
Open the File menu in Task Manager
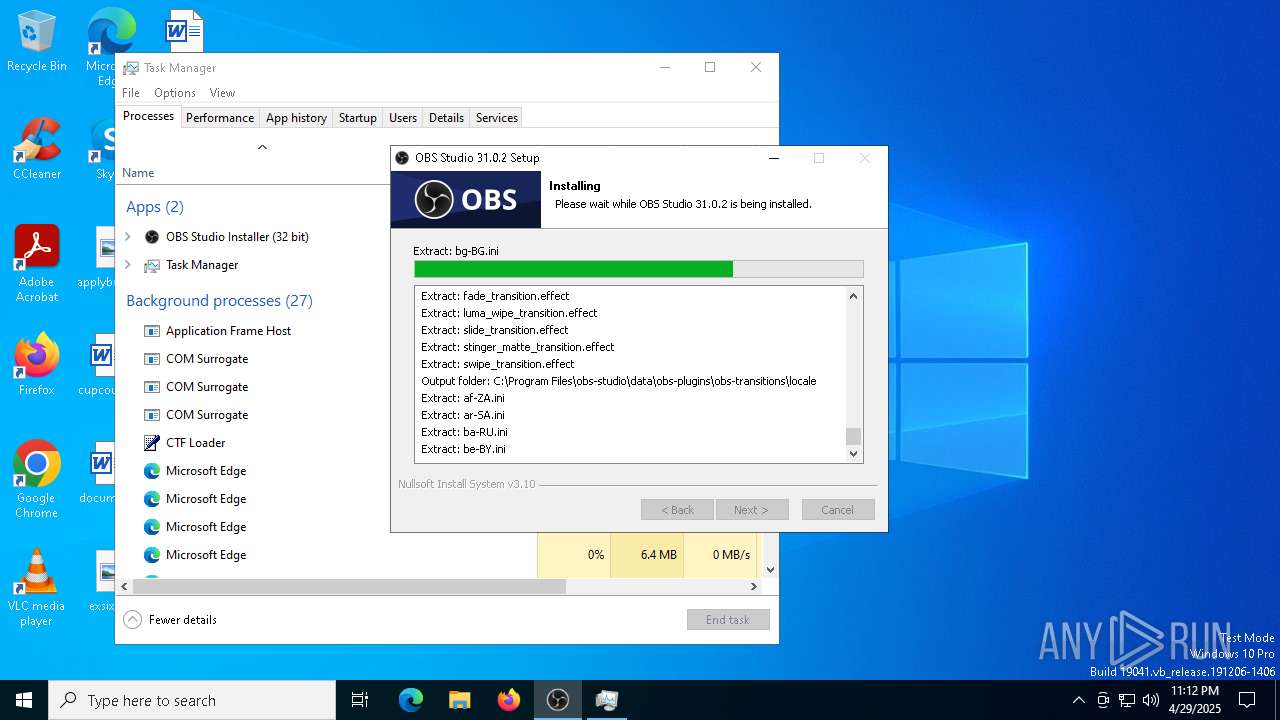coord(131,93)
